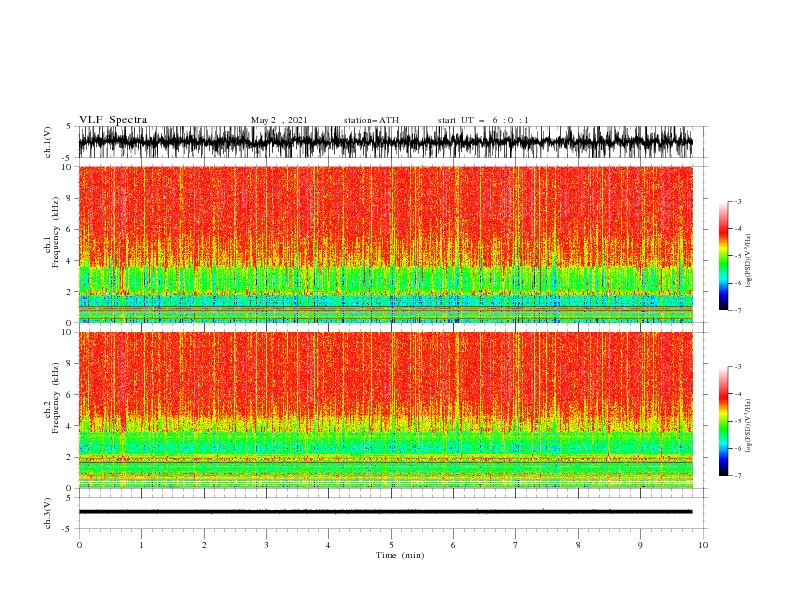Viewport: 792px width, 612px height.
Task: Click the ch.3 flat waveform trace
Action: click(x=385, y=512)
